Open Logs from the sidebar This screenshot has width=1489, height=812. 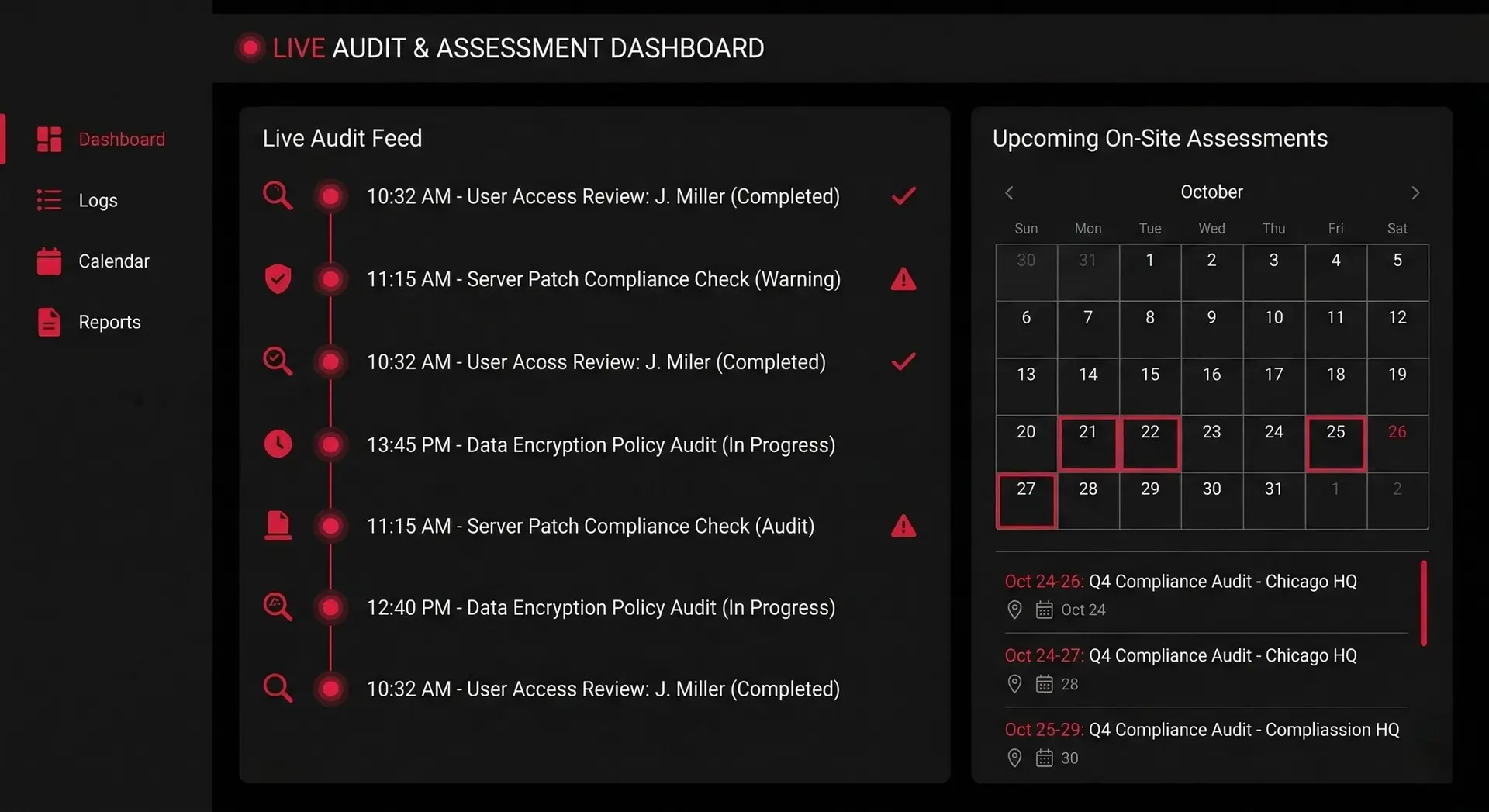coord(98,200)
